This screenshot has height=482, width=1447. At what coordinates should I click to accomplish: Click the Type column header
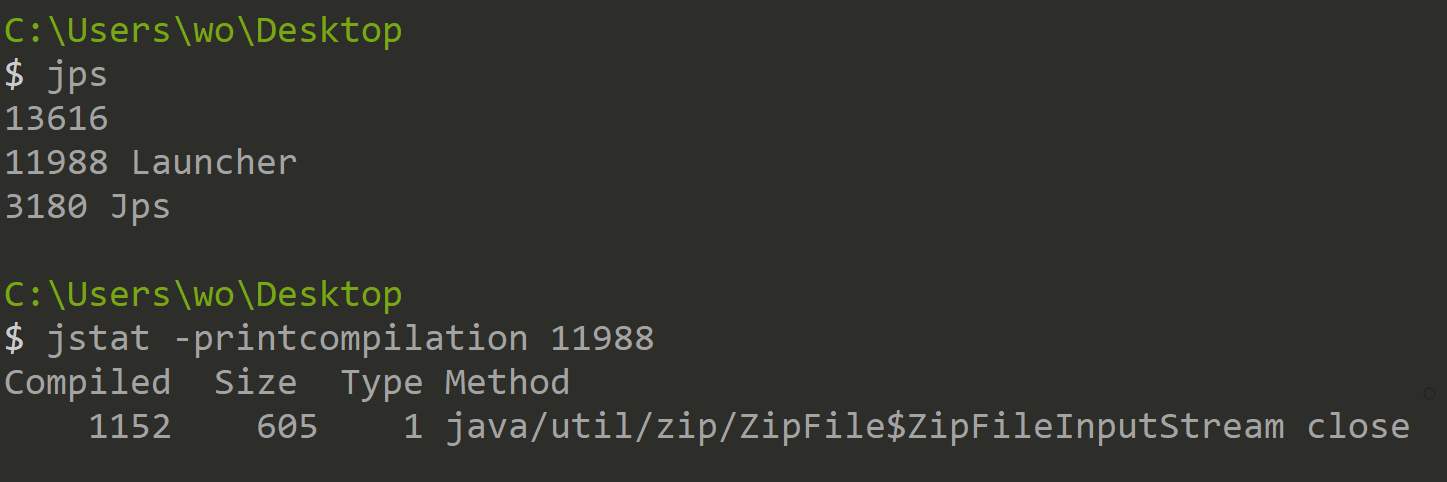tap(382, 383)
